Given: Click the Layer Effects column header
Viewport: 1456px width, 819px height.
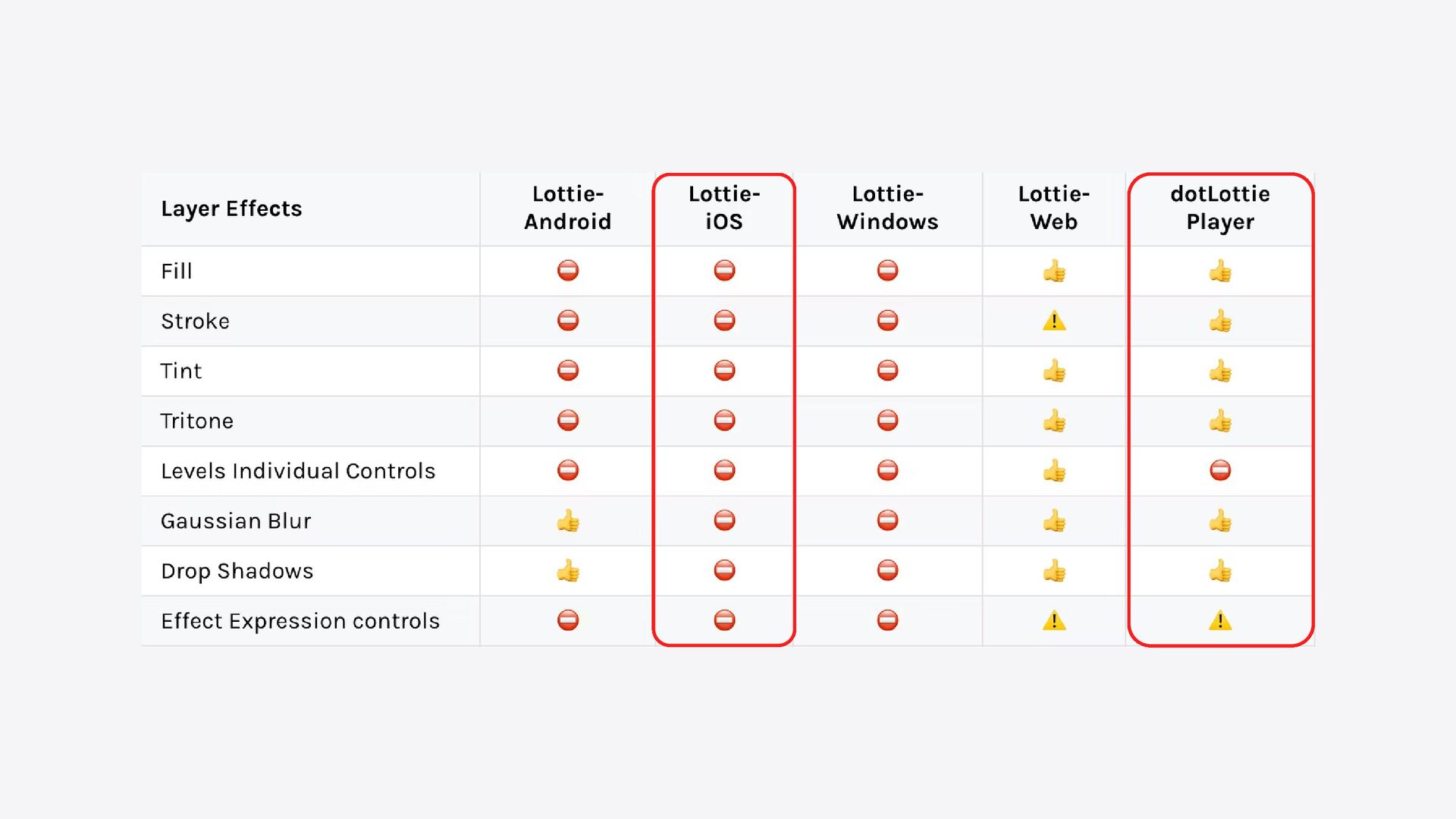Looking at the screenshot, I should point(231,209).
